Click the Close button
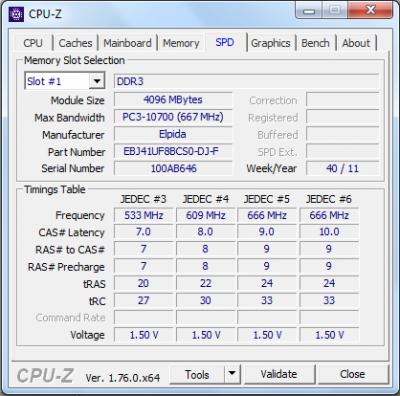Viewport: 400px width, 396px height. pos(353,374)
